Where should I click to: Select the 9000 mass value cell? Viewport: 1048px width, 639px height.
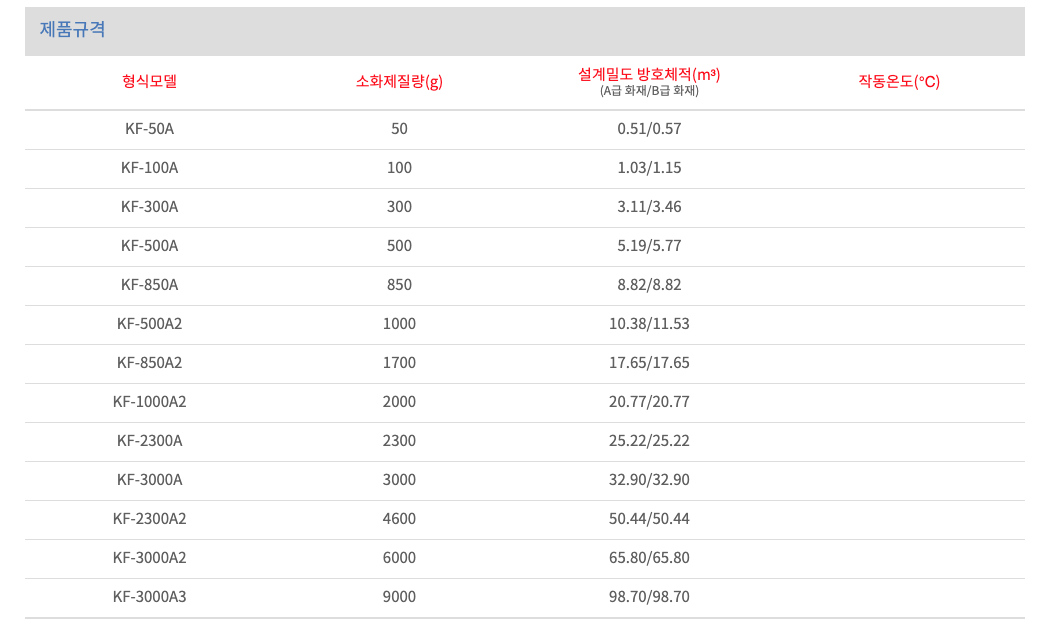coord(399,597)
